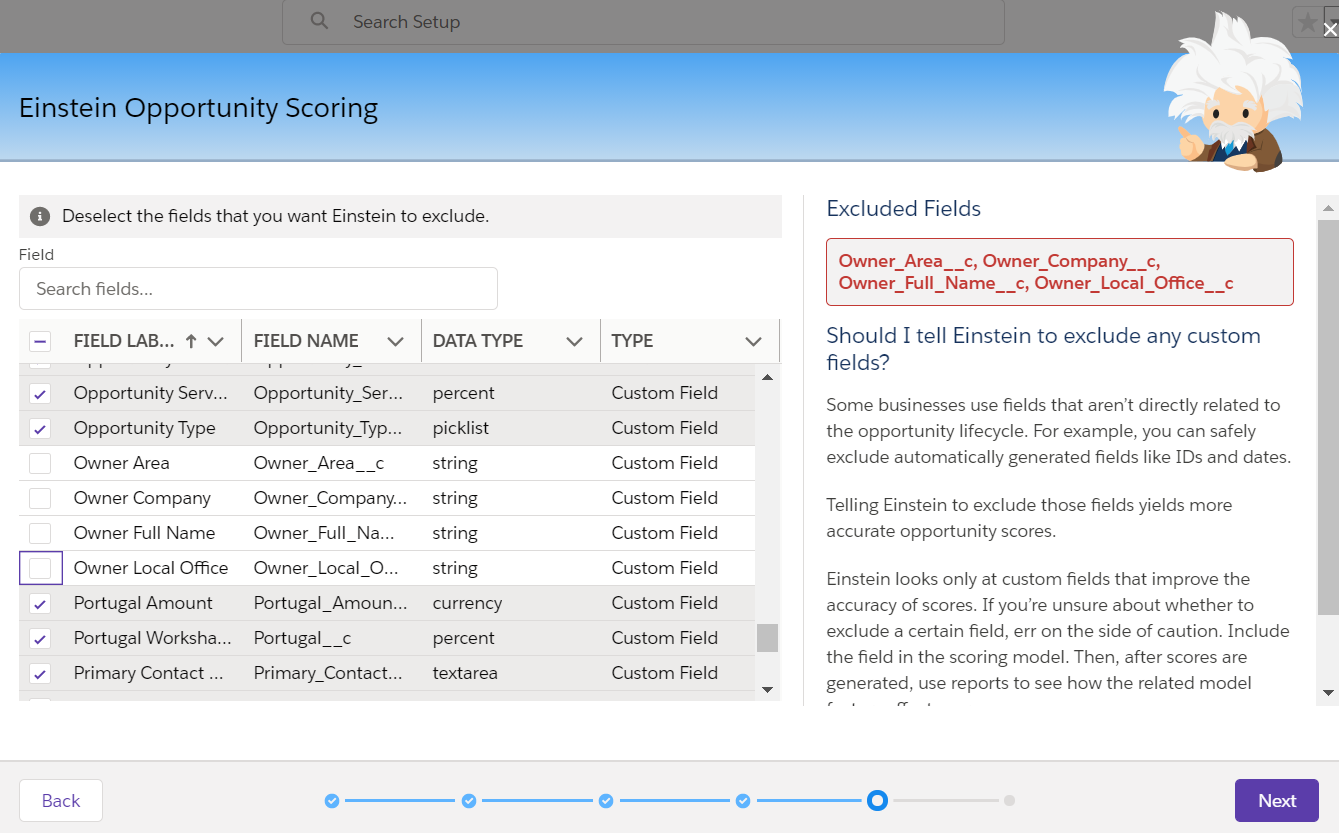Proceed with the Next button
Screen dimensions: 1339x833
(x=1277, y=800)
